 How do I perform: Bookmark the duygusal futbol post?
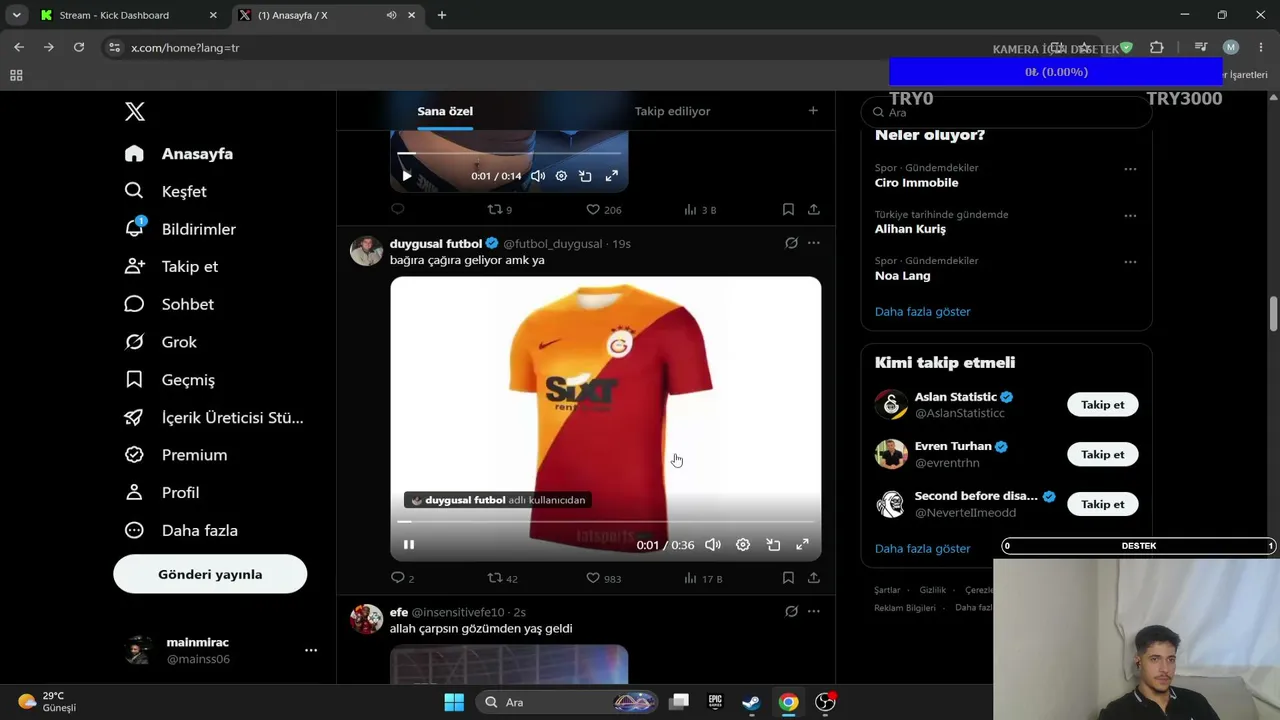(788, 578)
